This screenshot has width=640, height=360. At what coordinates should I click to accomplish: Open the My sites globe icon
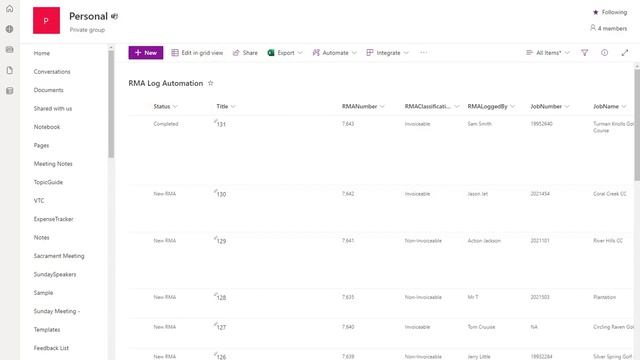coord(9,29)
